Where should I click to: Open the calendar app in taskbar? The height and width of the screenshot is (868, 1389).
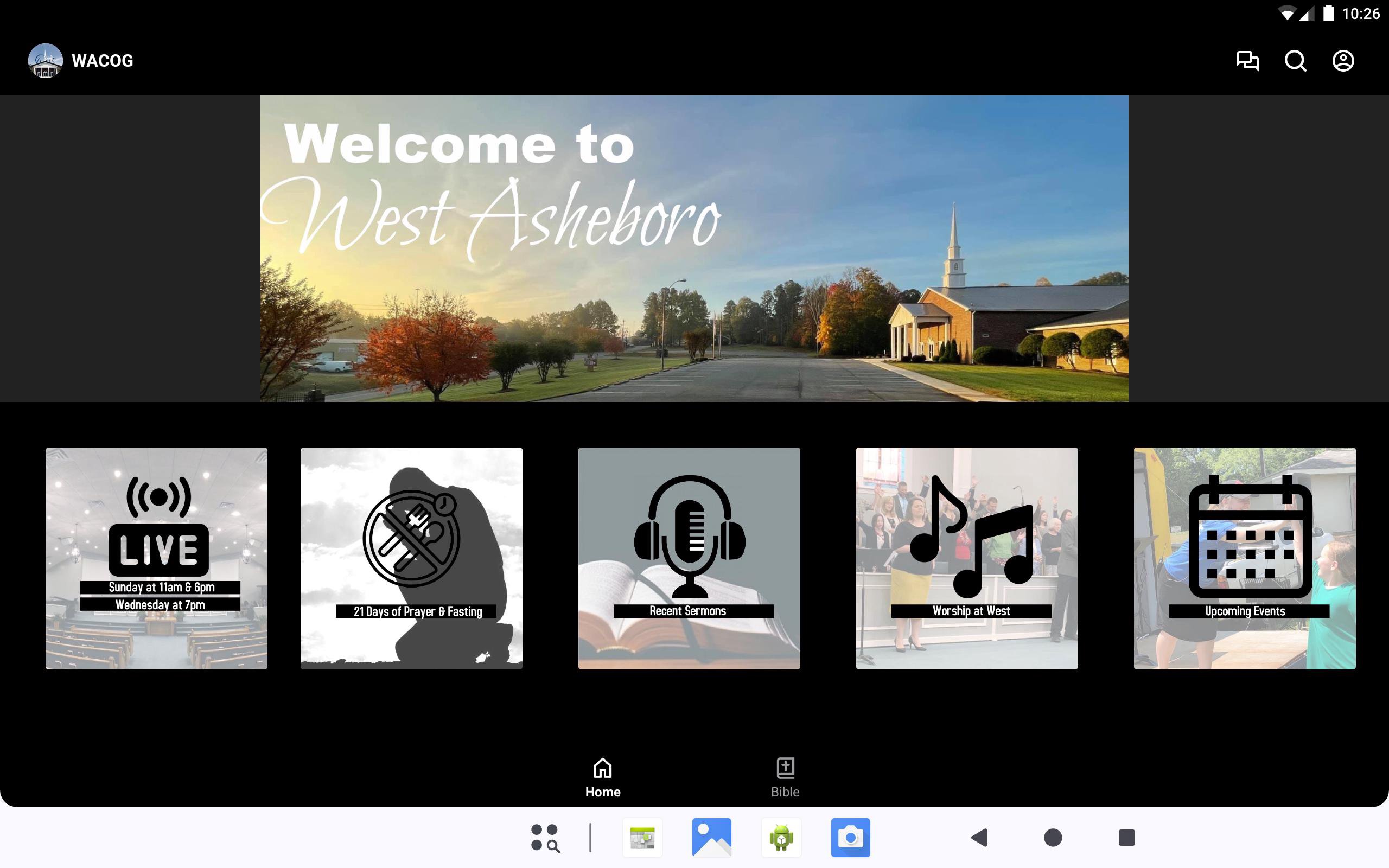(x=642, y=838)
